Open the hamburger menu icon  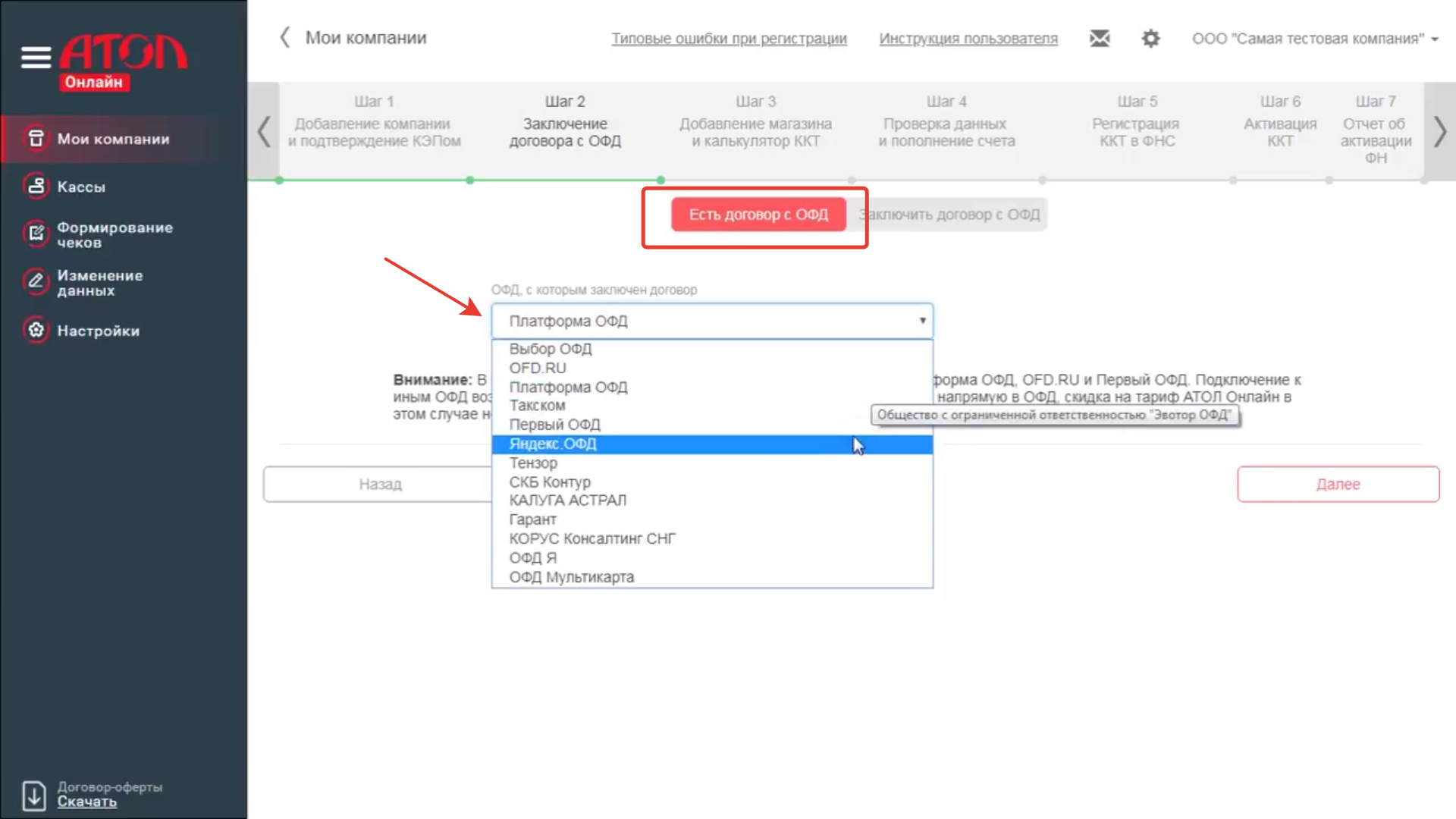coord(36,57)
